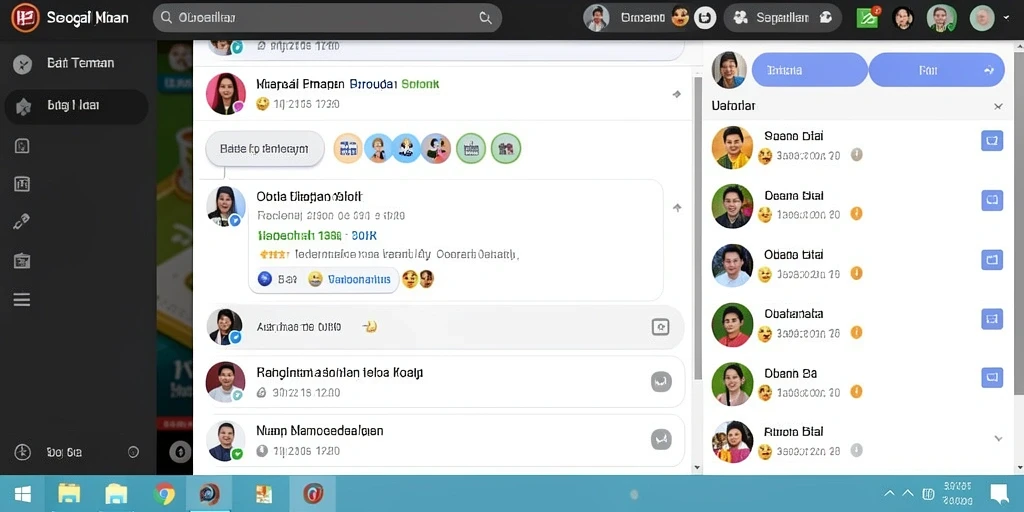This screenshot has height=512, width=1024.
Task: Click the comment input field Aunmae
Action: pyautogui.click(x=444, y=327)
